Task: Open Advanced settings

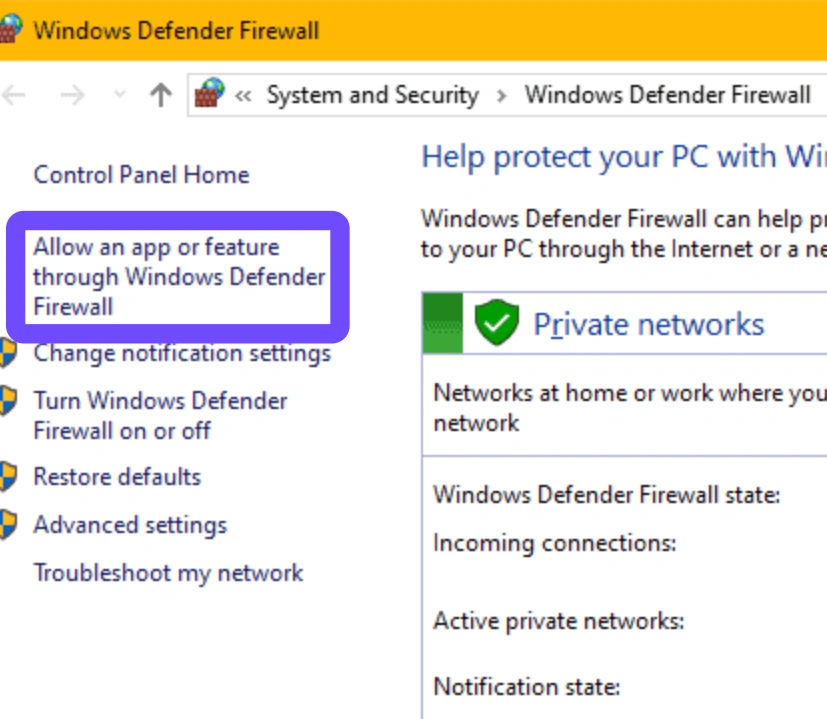Action: (x=130, y=525)
